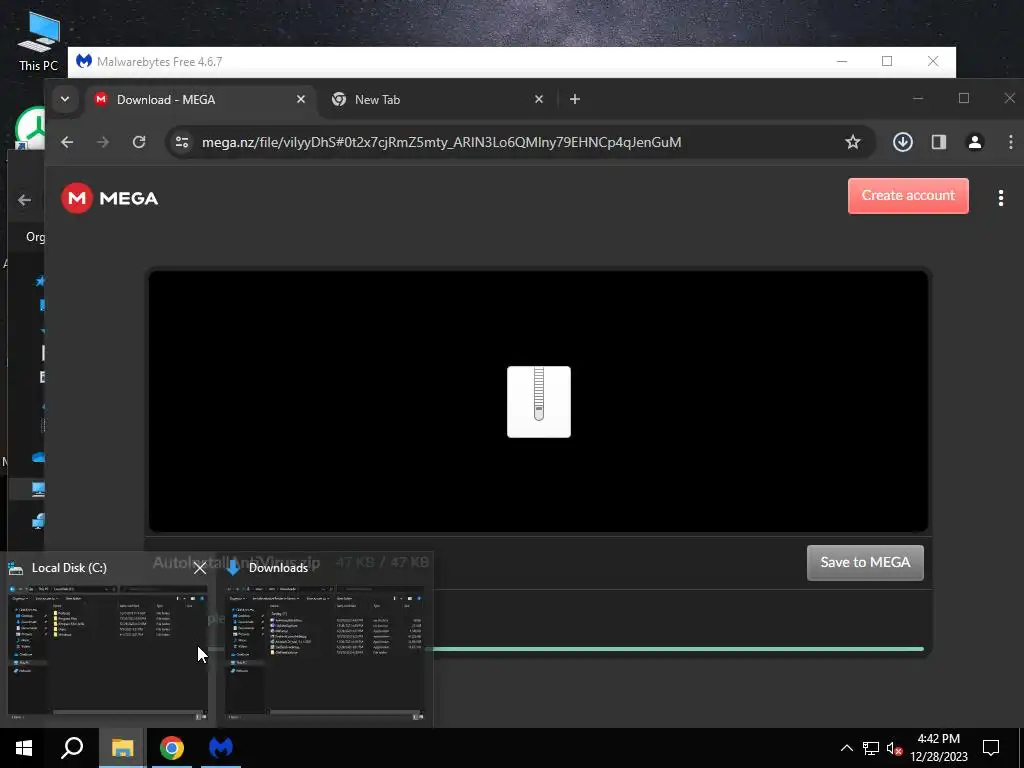Go back in Chrome
The height and width of the screenshot is (768, 1024).
tap(67, 142)
